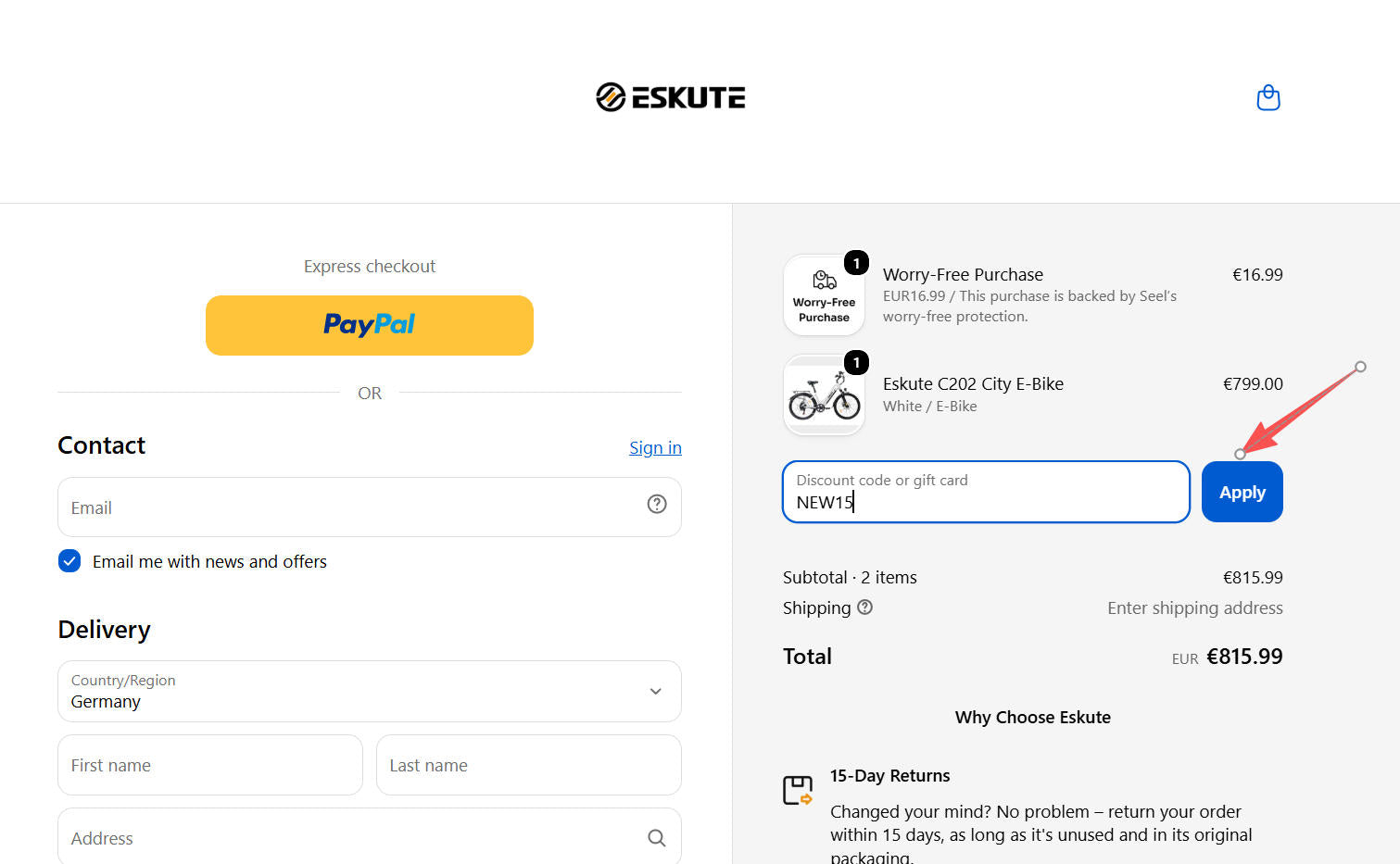This screenshot has height=864, width=1400.
Task: Pay with PayPal express checkout
Action: pos(370,325)
